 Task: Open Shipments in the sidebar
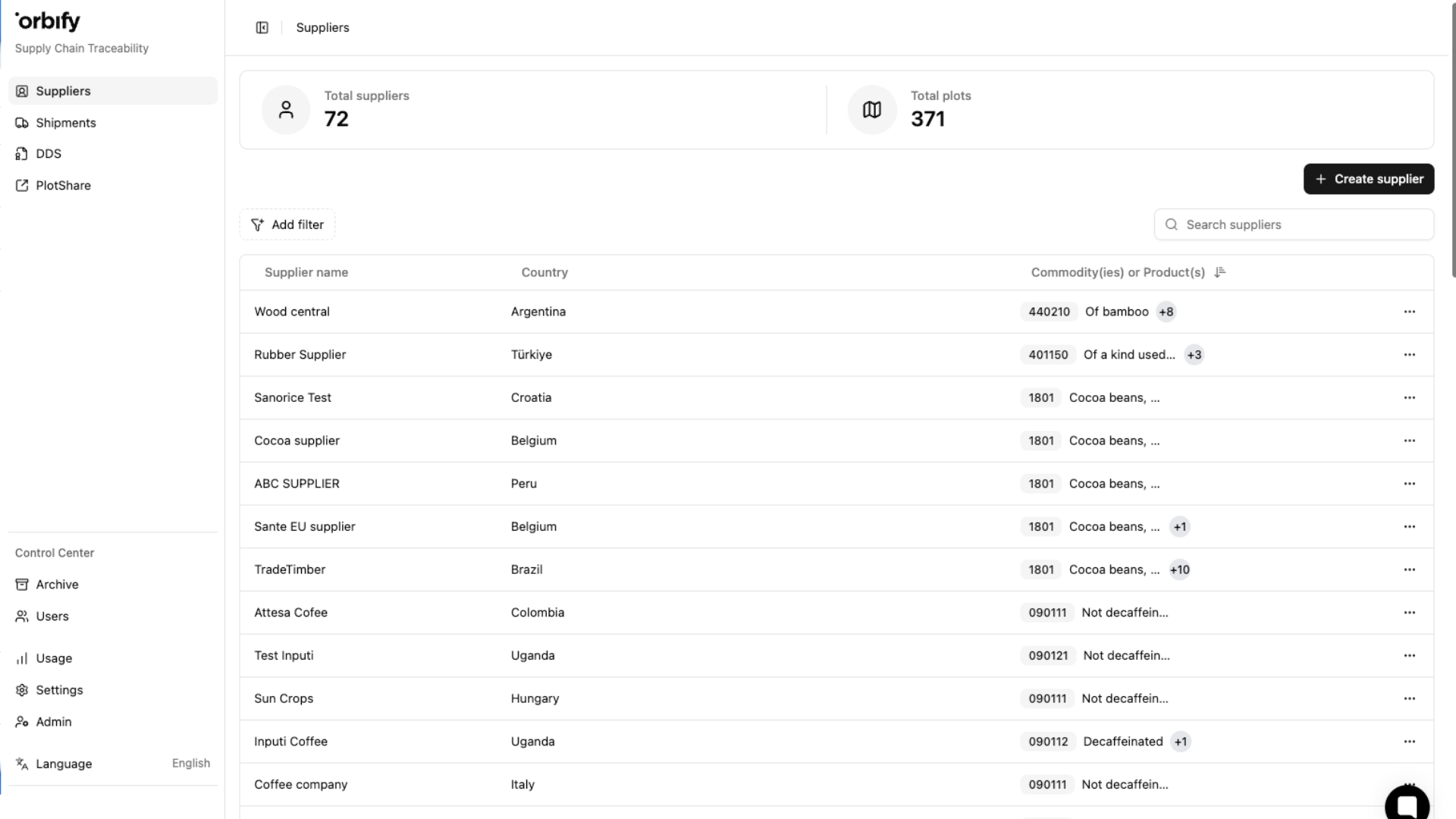coord(113,123)
